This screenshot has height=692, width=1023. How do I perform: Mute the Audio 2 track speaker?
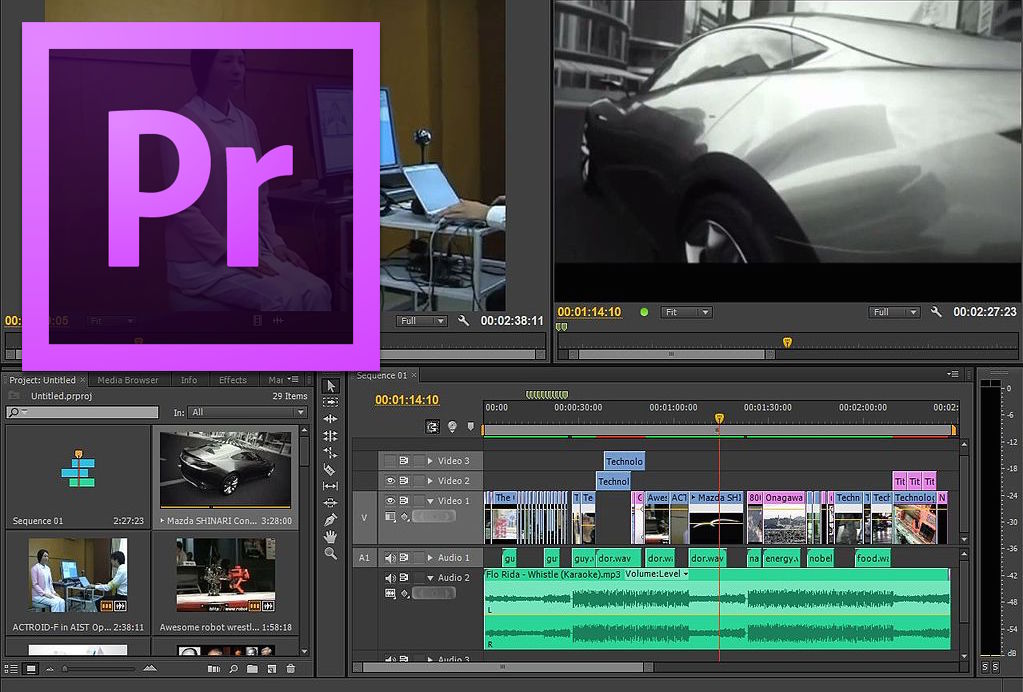(x=390, y=578)
